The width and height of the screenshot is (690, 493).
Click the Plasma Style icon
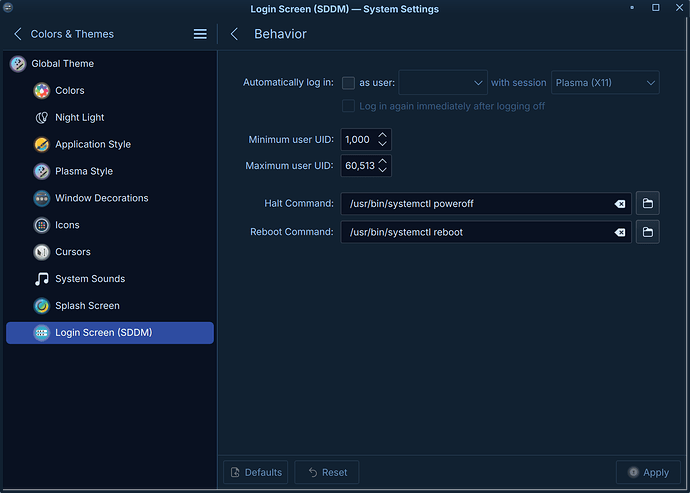click(x=41, y=171)
